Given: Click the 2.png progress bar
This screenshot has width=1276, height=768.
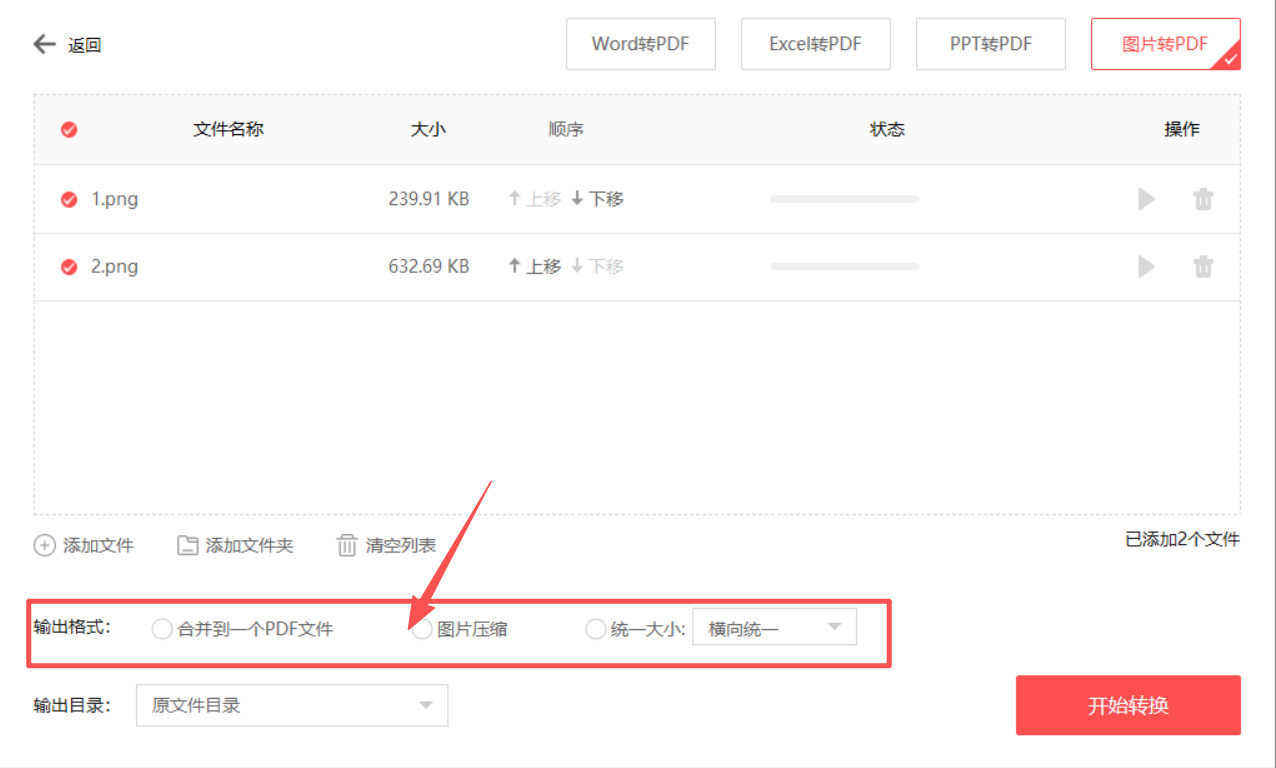Looking at the screenshot, I should point(844,266).
